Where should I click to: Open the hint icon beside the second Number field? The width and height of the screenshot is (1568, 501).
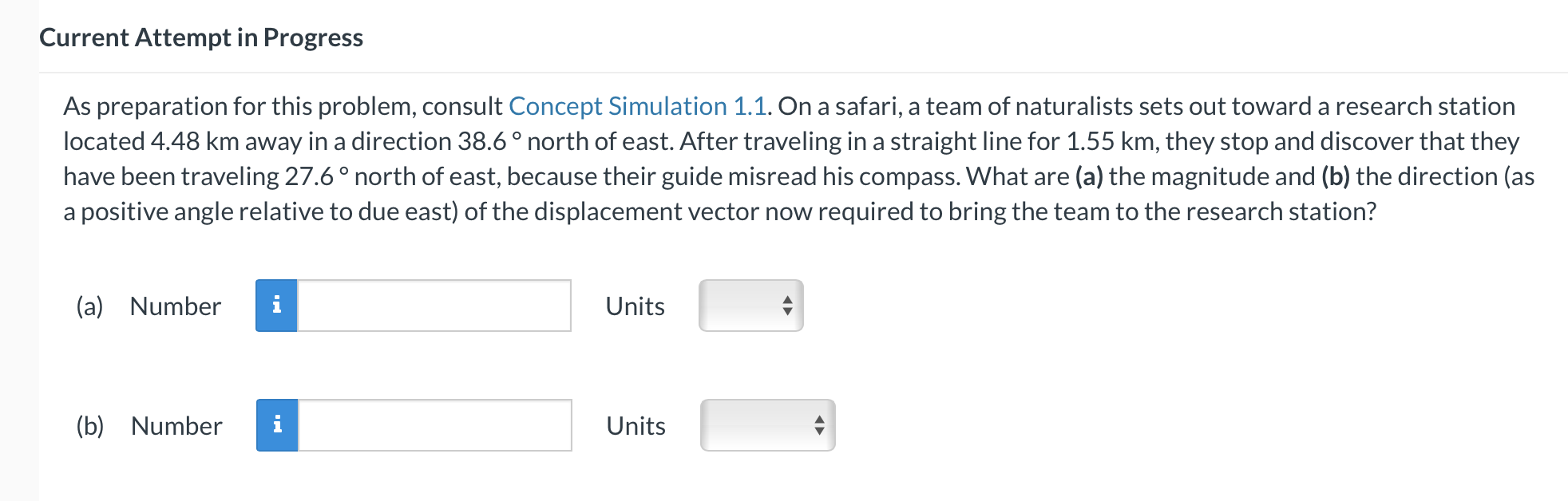277,425
